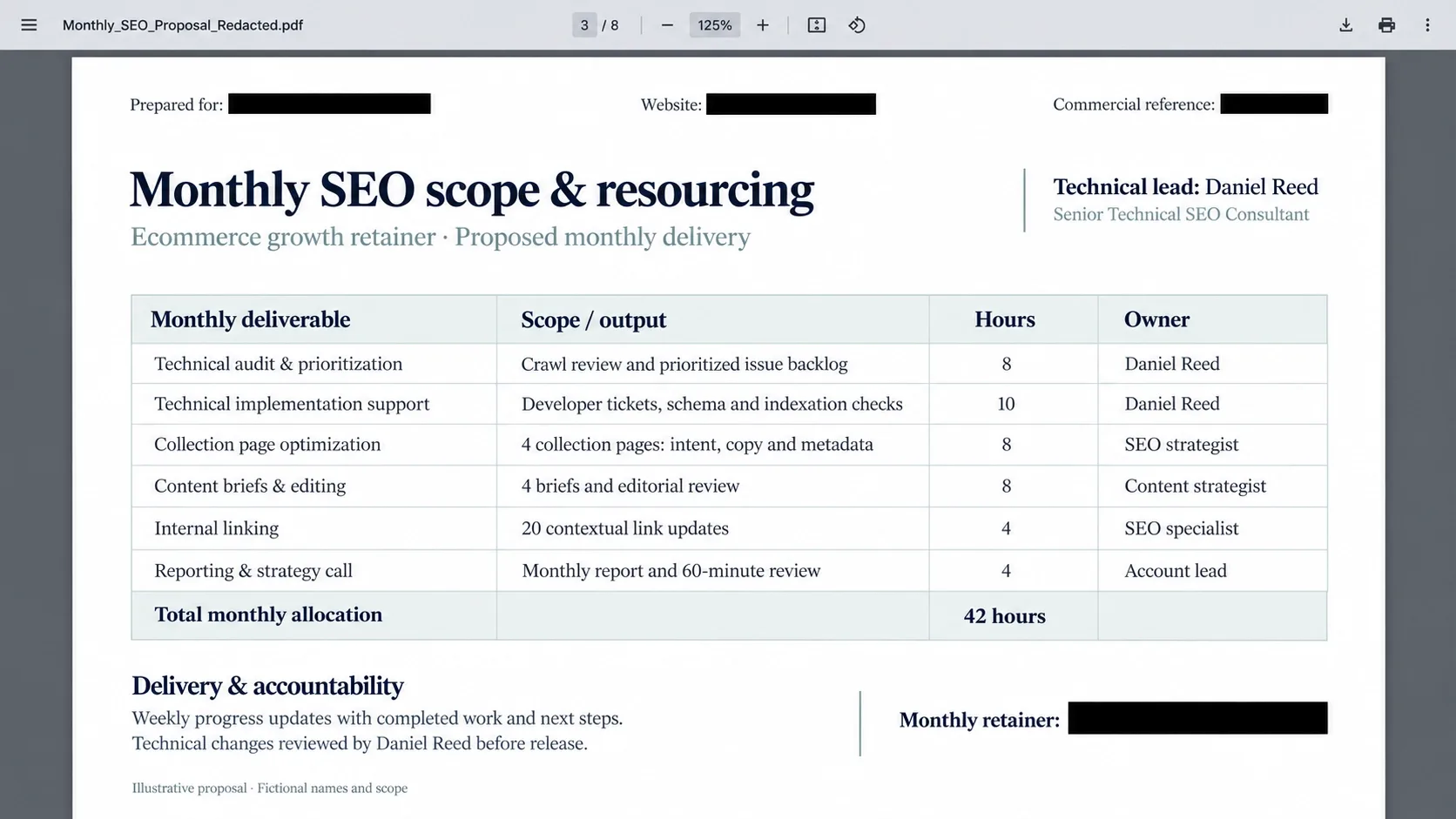Zoom in with the plus icon
Viewport: 1456px width, 819px height.
tap(763, 25)
